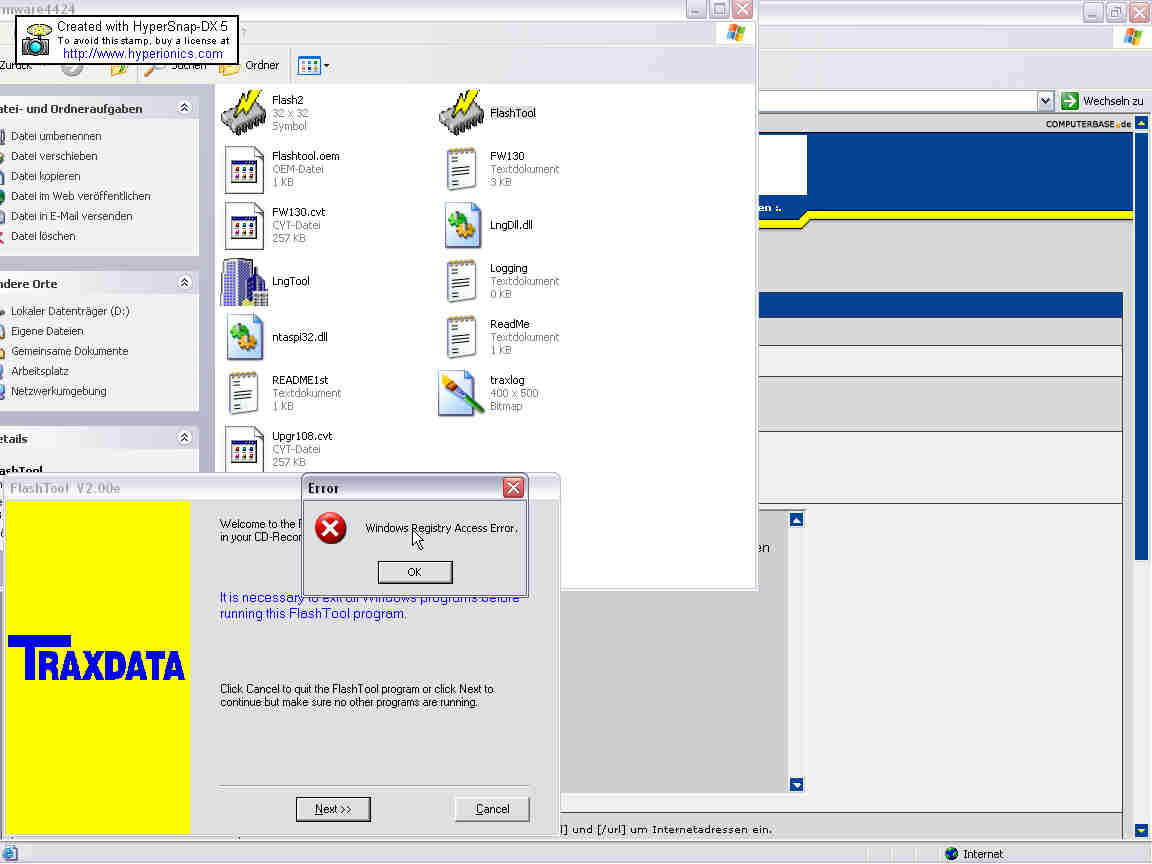Click Datei umbenennen task link

tap(56, 136)
